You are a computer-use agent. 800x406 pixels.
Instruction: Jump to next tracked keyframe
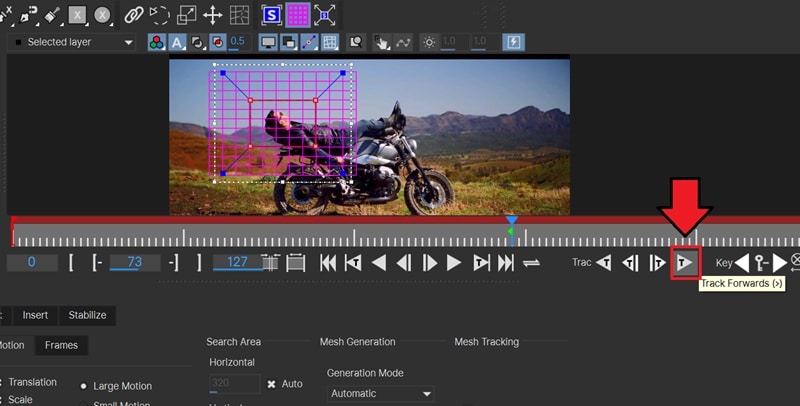(481, 263)
